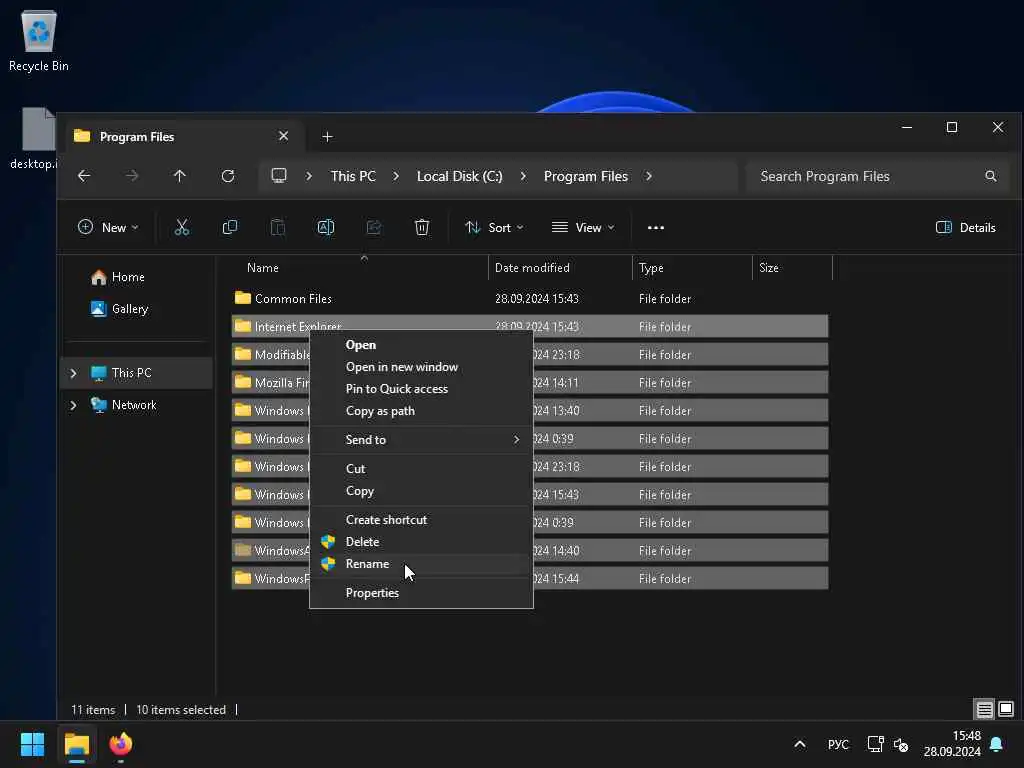
Task: Click the Delete trash icon in toolbar
Action: pyautogui.click(x=422, y=227)
